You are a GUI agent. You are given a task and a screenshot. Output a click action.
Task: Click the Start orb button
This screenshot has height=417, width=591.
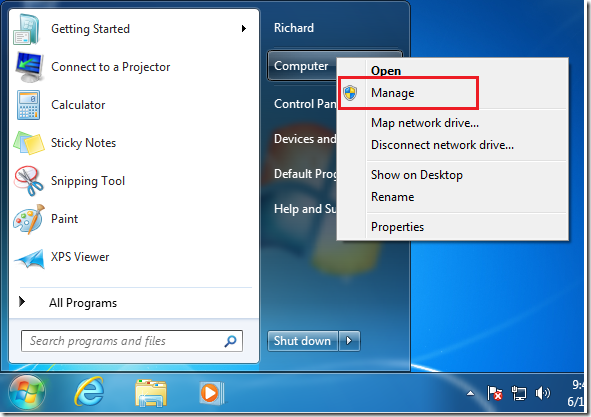tap(27, 392)
